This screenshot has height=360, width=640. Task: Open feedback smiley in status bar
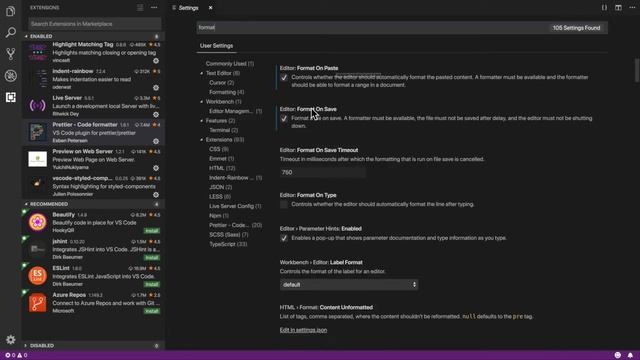click(618, 355)
